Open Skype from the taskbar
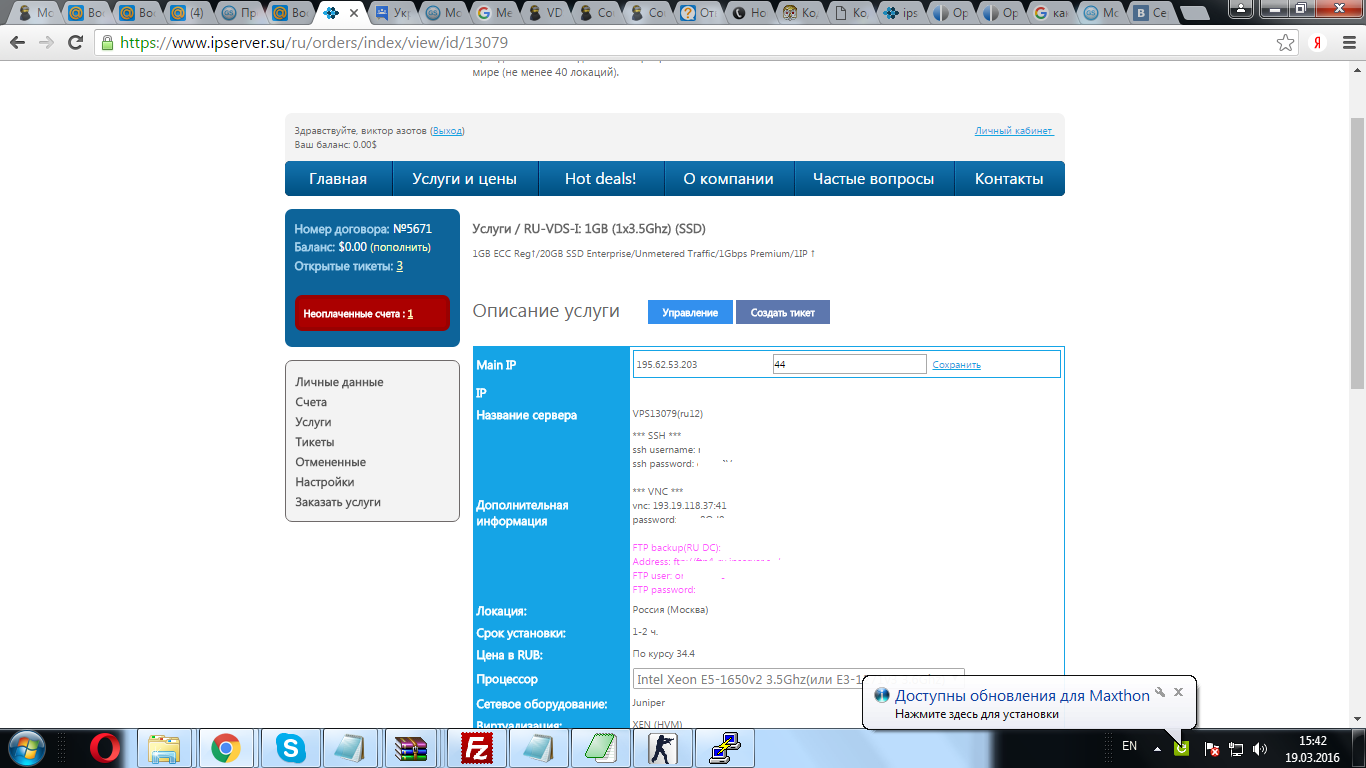The image size is (1366, 768). (291, 748)
